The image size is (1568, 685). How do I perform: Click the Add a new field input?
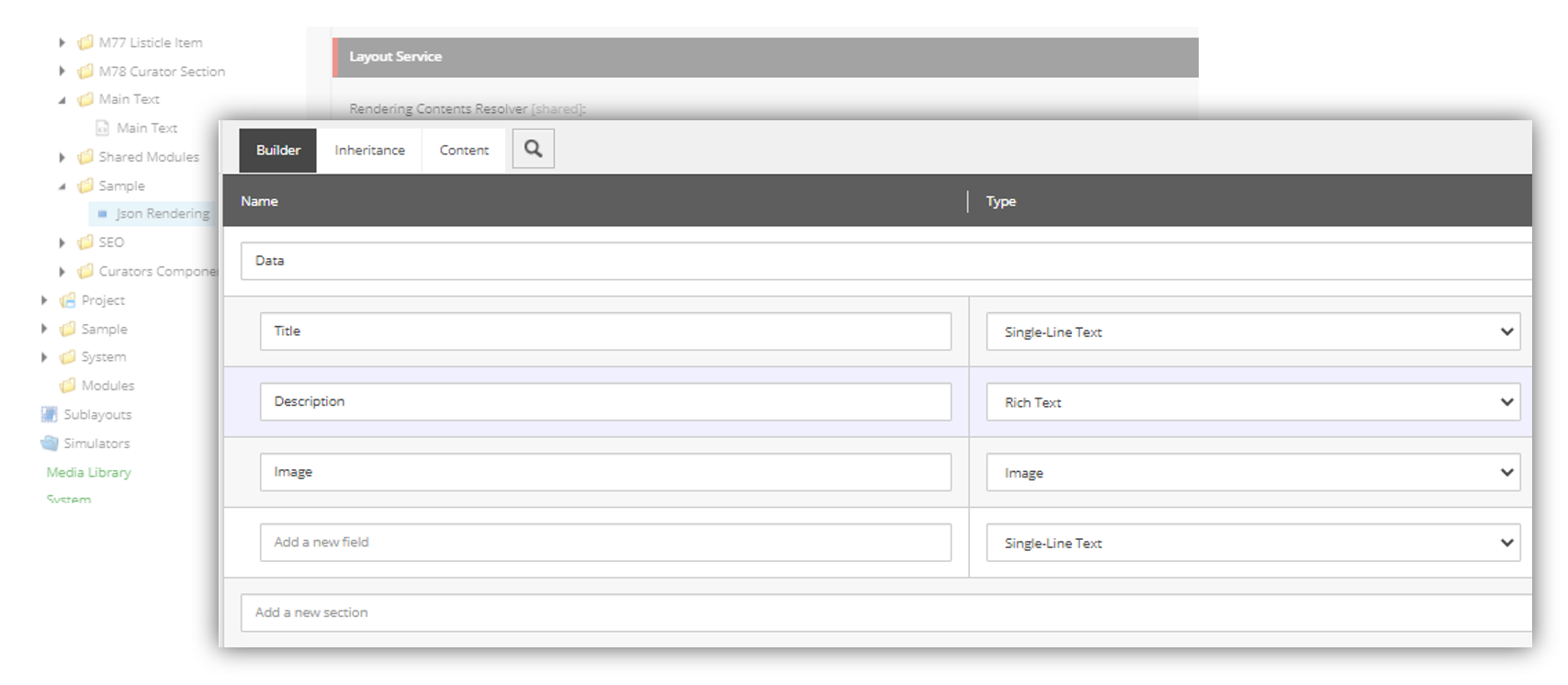coord(604,543)
